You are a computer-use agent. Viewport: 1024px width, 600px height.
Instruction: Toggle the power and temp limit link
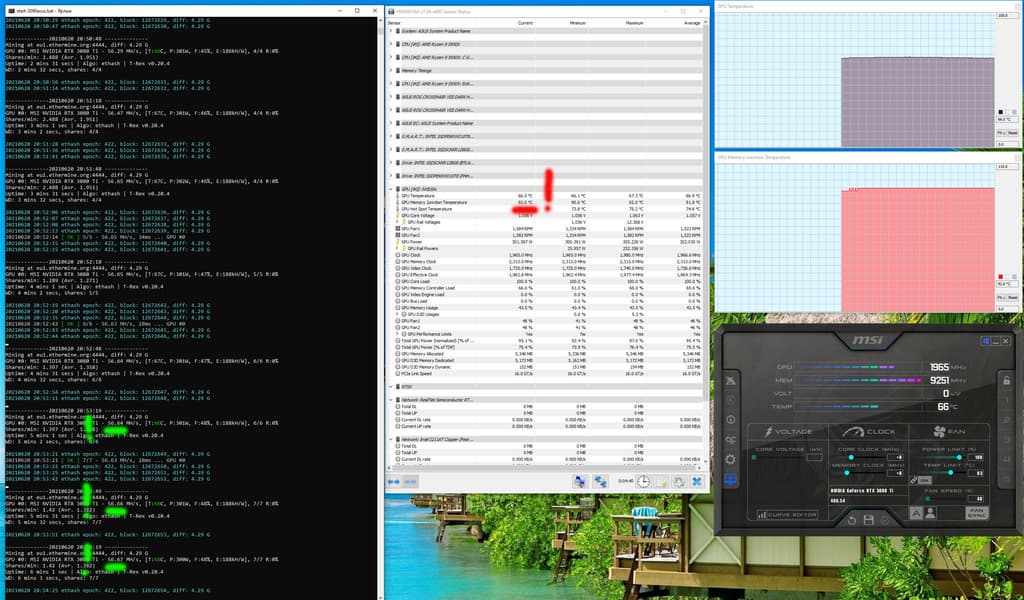pyautogui.click(x=913, y=480)
